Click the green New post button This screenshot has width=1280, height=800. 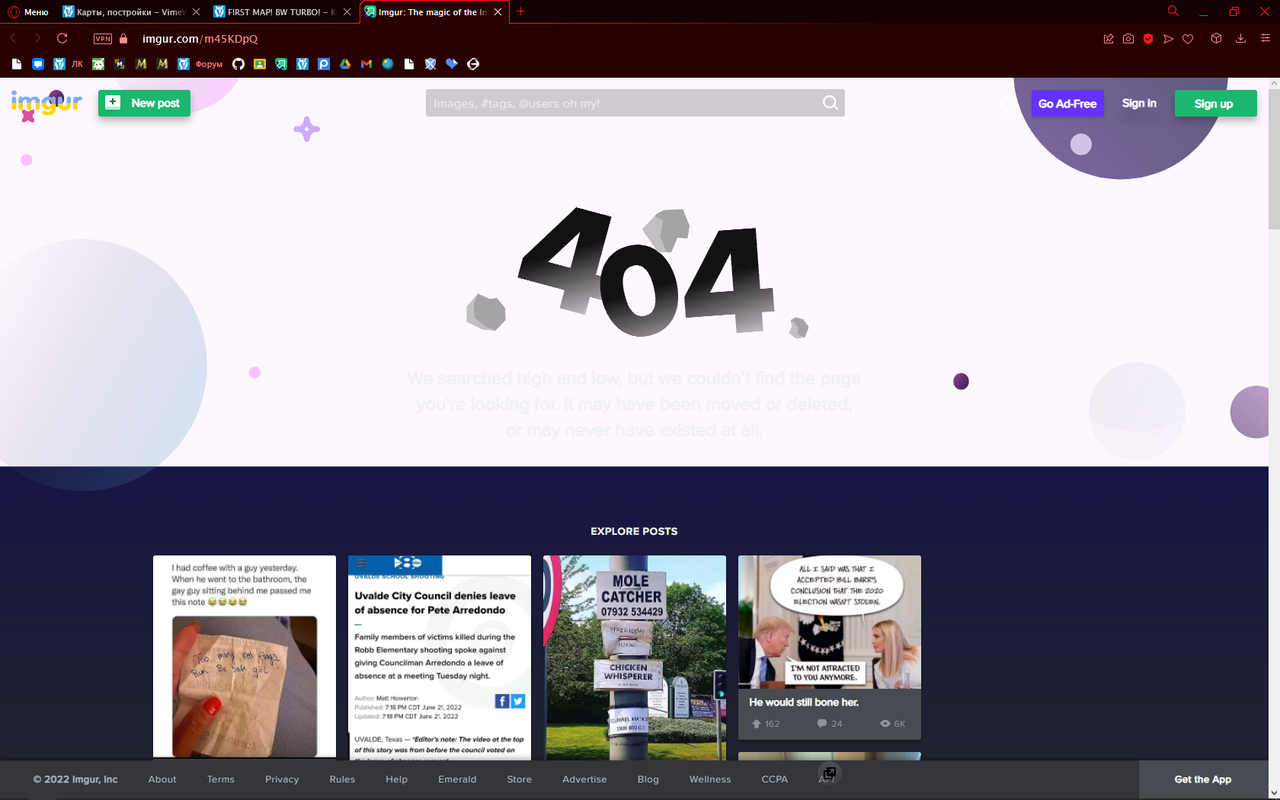tap(144, 103)
